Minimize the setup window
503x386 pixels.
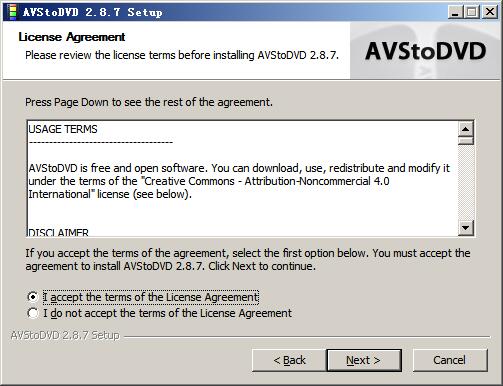455,12
